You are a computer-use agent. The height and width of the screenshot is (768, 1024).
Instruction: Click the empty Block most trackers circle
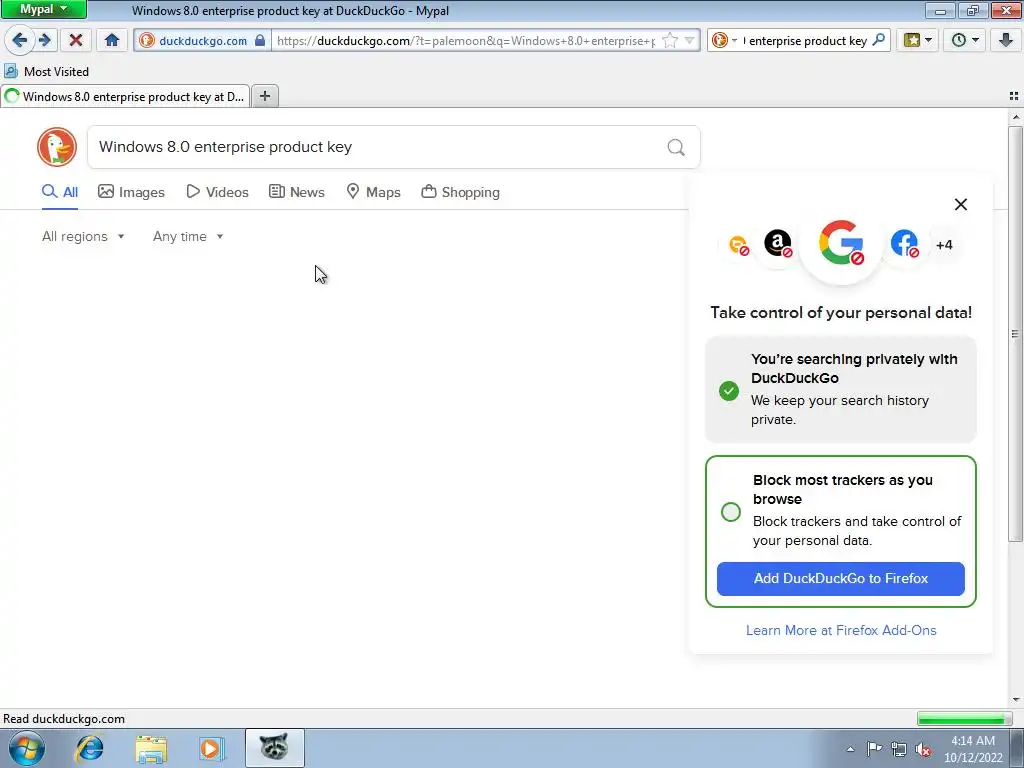point(731,511)
